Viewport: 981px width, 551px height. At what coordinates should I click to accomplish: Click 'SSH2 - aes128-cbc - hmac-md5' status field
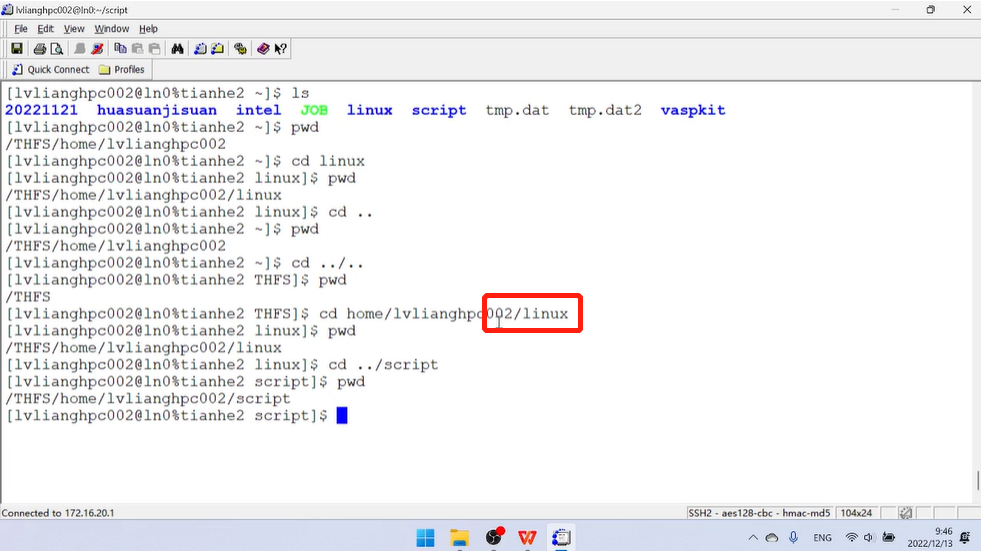pos(759,513)
